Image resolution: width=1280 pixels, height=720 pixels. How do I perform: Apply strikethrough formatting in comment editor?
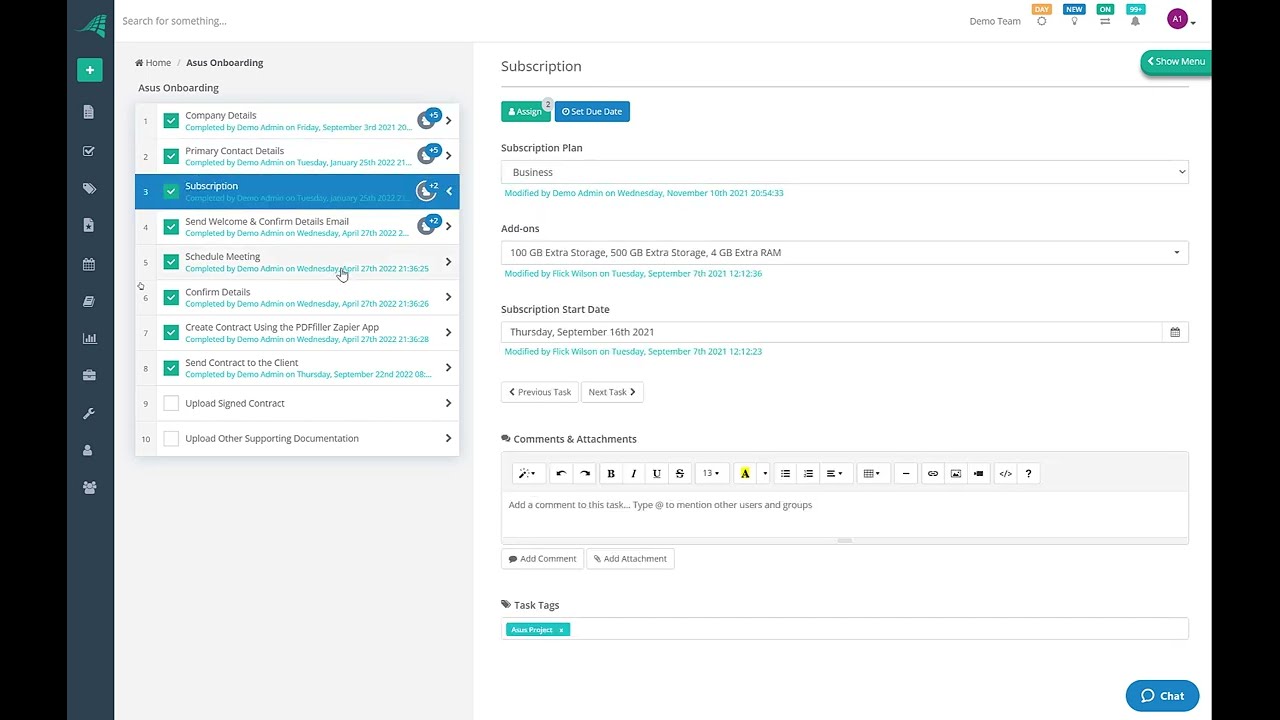(680, 474)
